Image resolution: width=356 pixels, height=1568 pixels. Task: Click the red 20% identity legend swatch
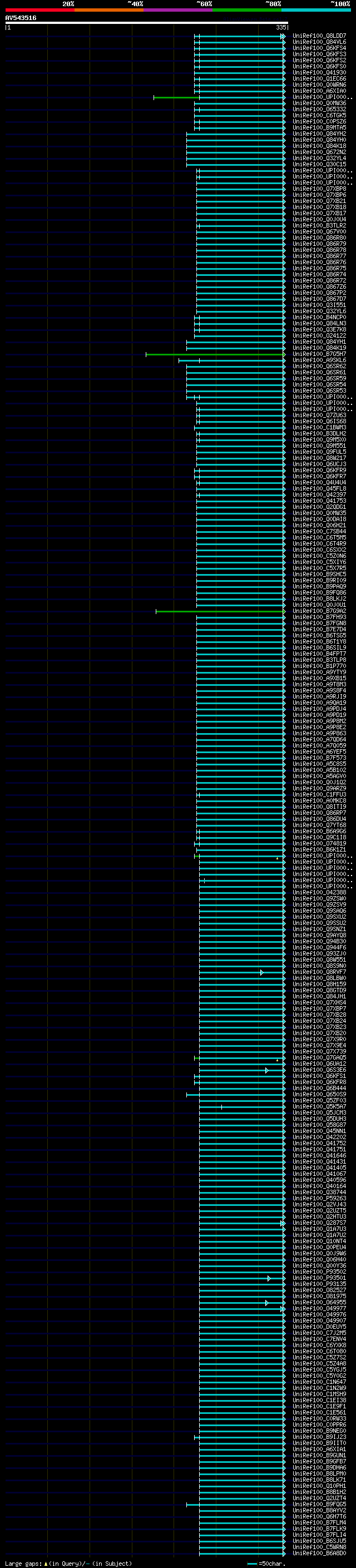coord(39,10)
